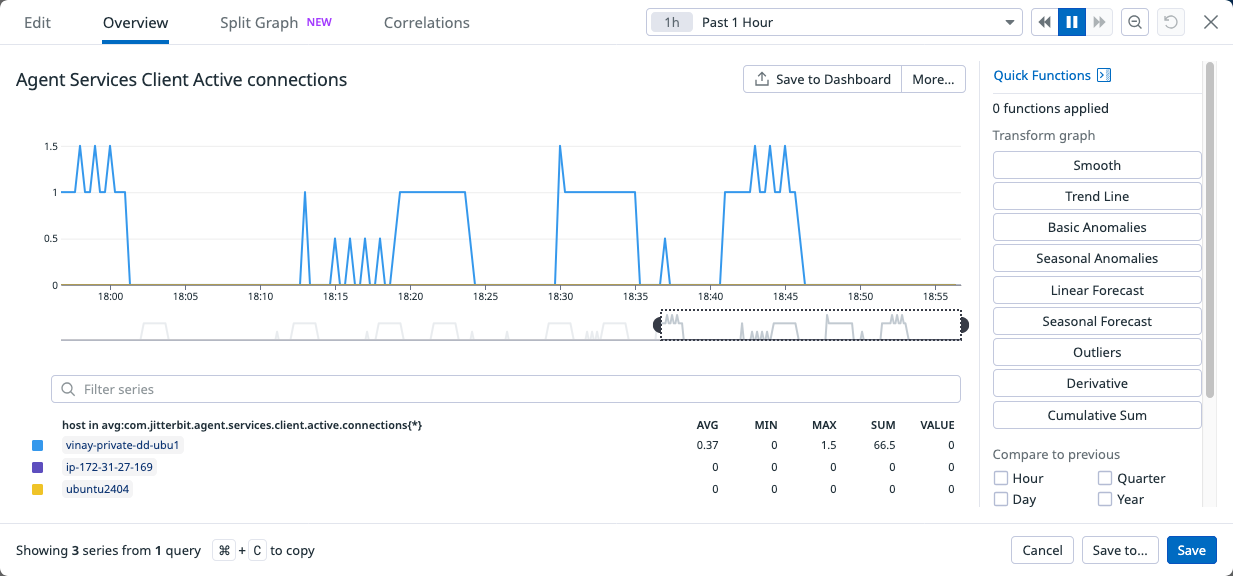Open the Save to... options
Screen dimensions: 1233x576
1120,550
